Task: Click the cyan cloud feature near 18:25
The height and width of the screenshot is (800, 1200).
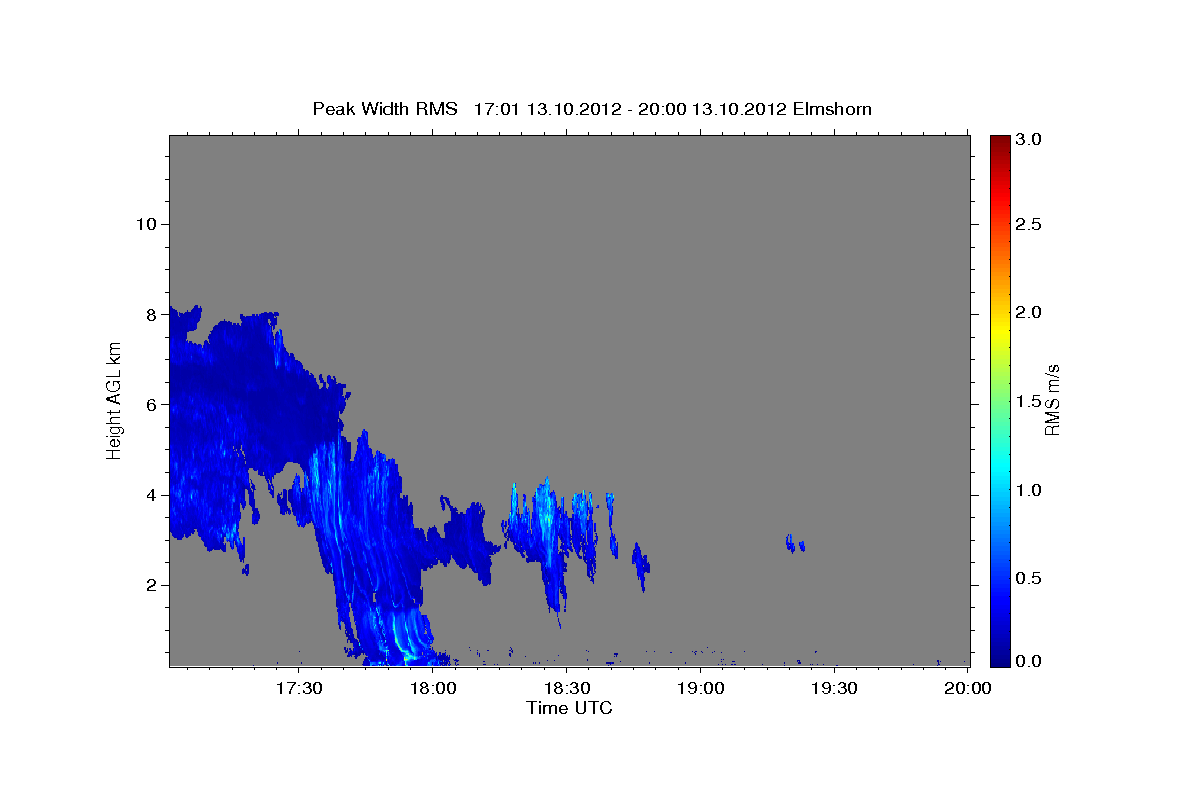Action: pyautogui.click(x=545, y=520)
